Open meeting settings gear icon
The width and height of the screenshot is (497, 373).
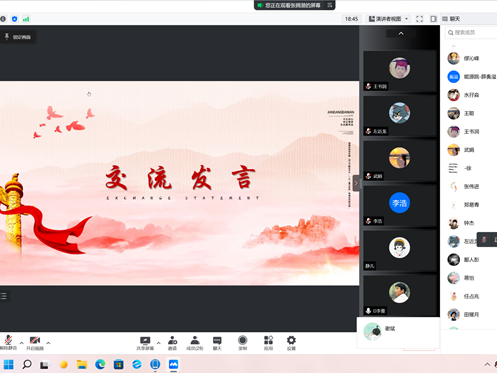pyautogui.click(x=291, y=343)
